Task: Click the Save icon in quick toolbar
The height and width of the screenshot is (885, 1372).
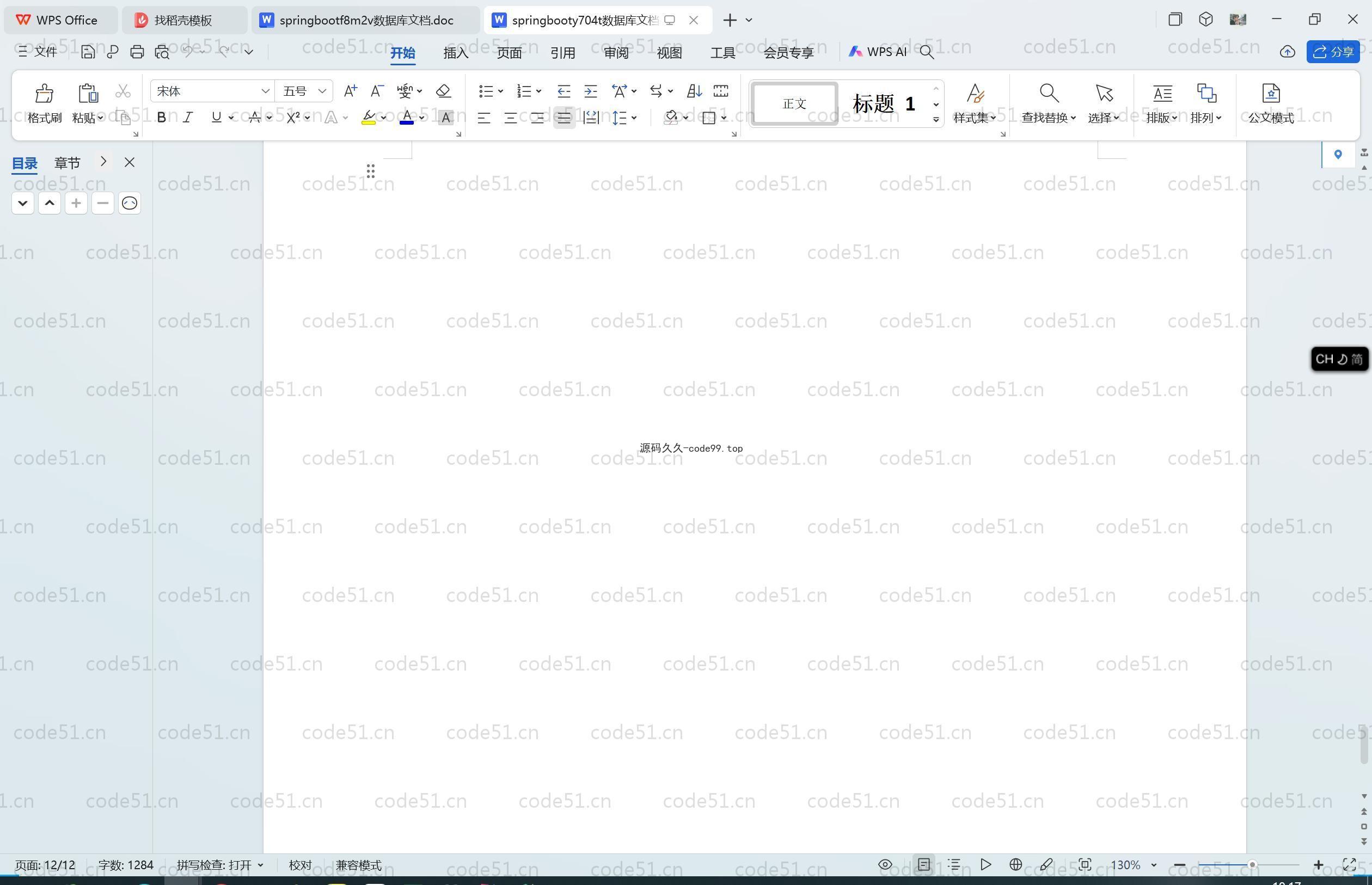Action: coord(87,52)
